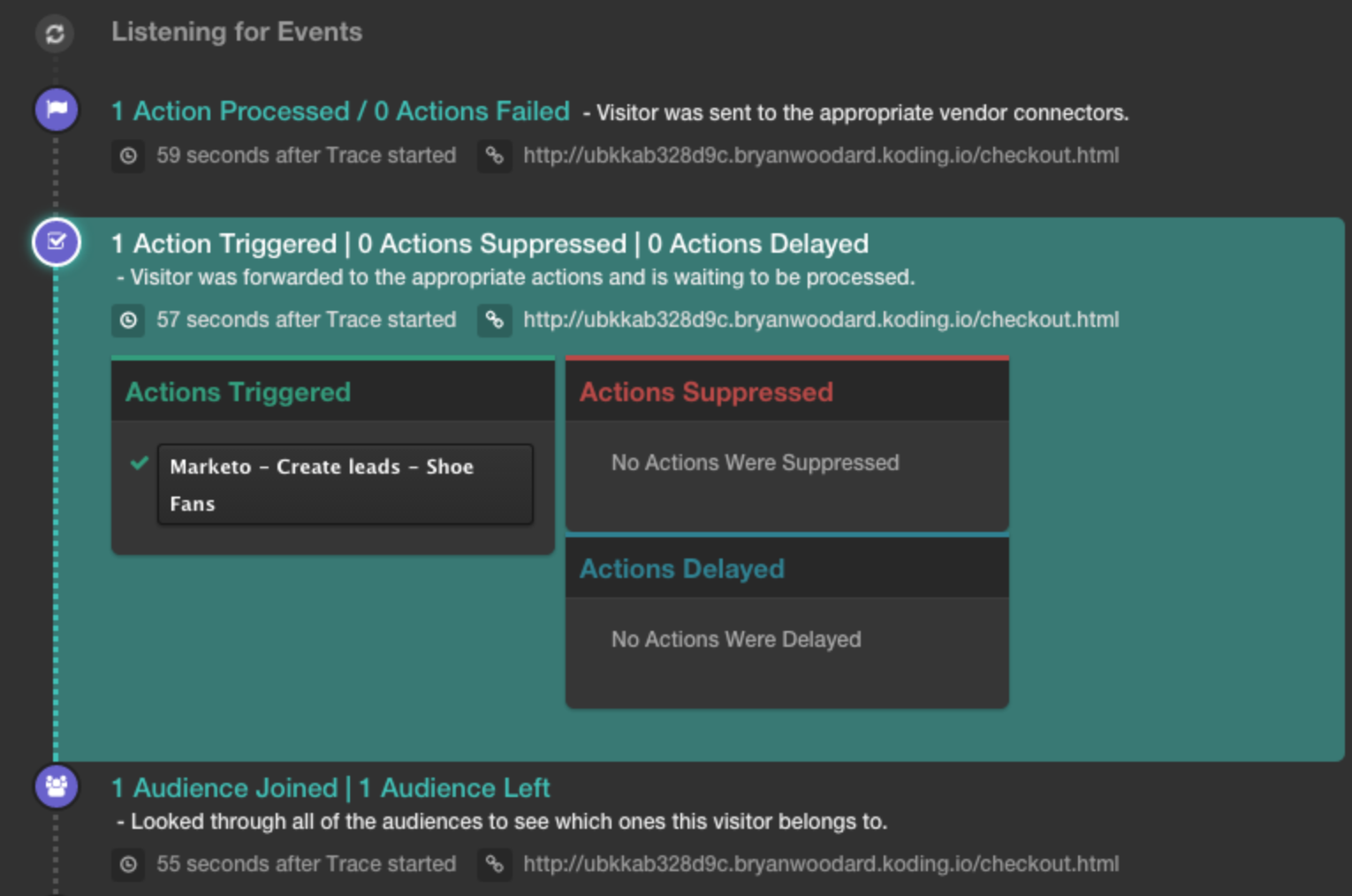Image resolution: width=1352 pixels, height=896 pixels.
Task: Open checkout.html URL under Audience Joined
Action: [x=820, y=864]
